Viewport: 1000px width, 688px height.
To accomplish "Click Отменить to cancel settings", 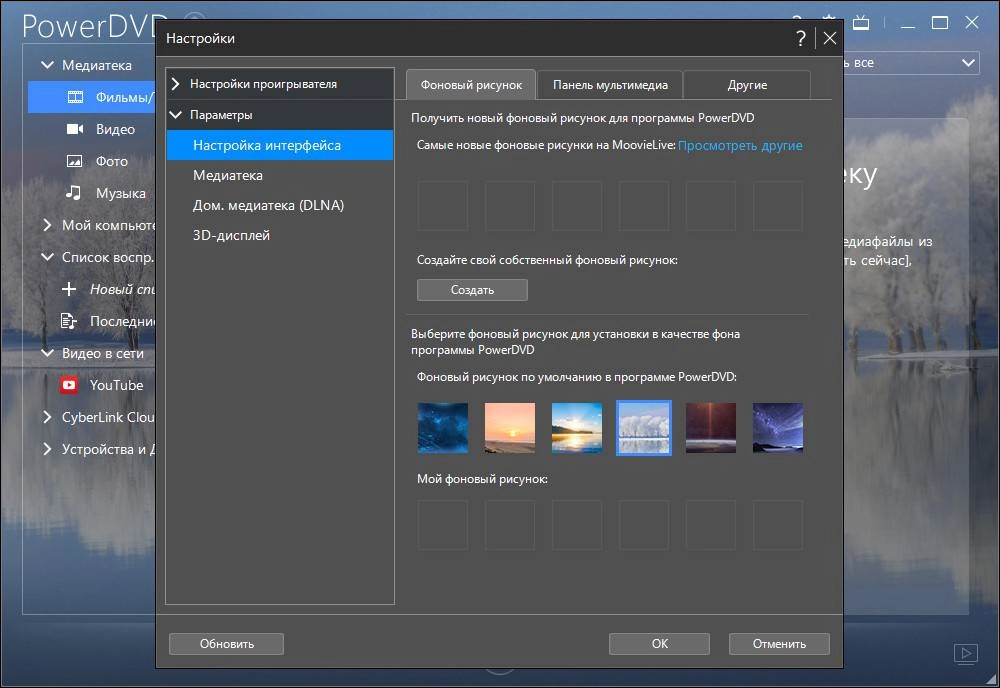I will (x=779, y=644).
